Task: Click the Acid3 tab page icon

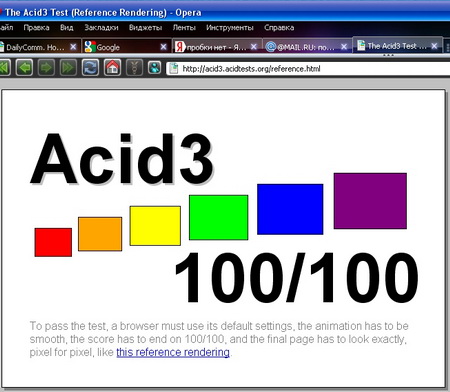Action: click(361, 46)
